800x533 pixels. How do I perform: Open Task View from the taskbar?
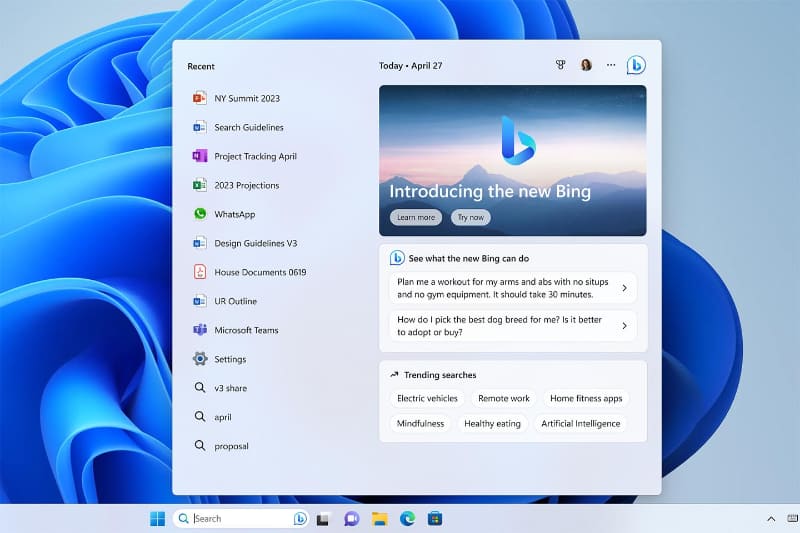(323, 519)
